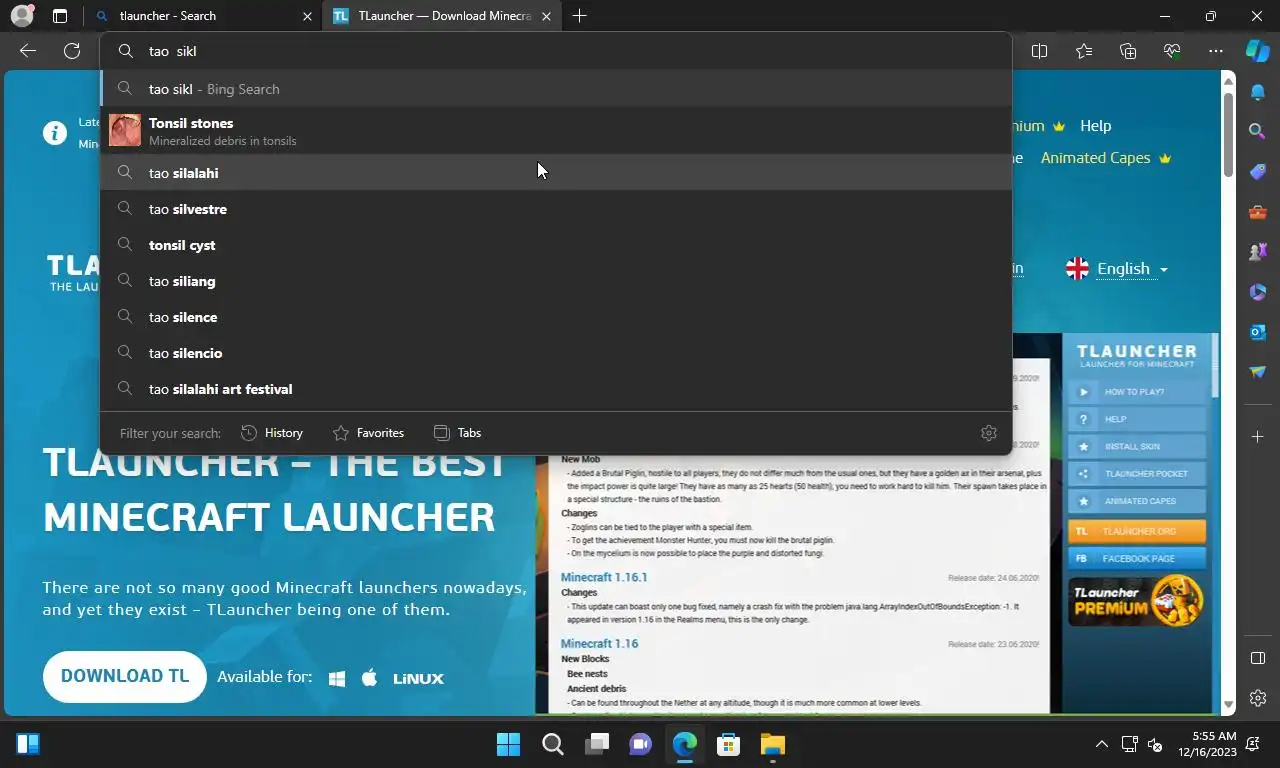Open the Widgets button on taskbar
Viewport: 1280px width, 768px height.
point(28,744)
